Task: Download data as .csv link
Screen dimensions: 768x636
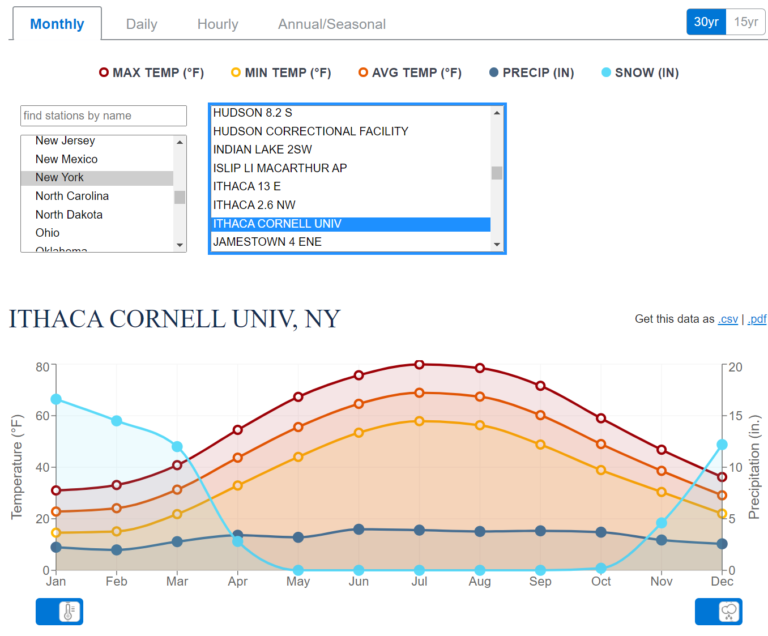Action: [728, 319]
